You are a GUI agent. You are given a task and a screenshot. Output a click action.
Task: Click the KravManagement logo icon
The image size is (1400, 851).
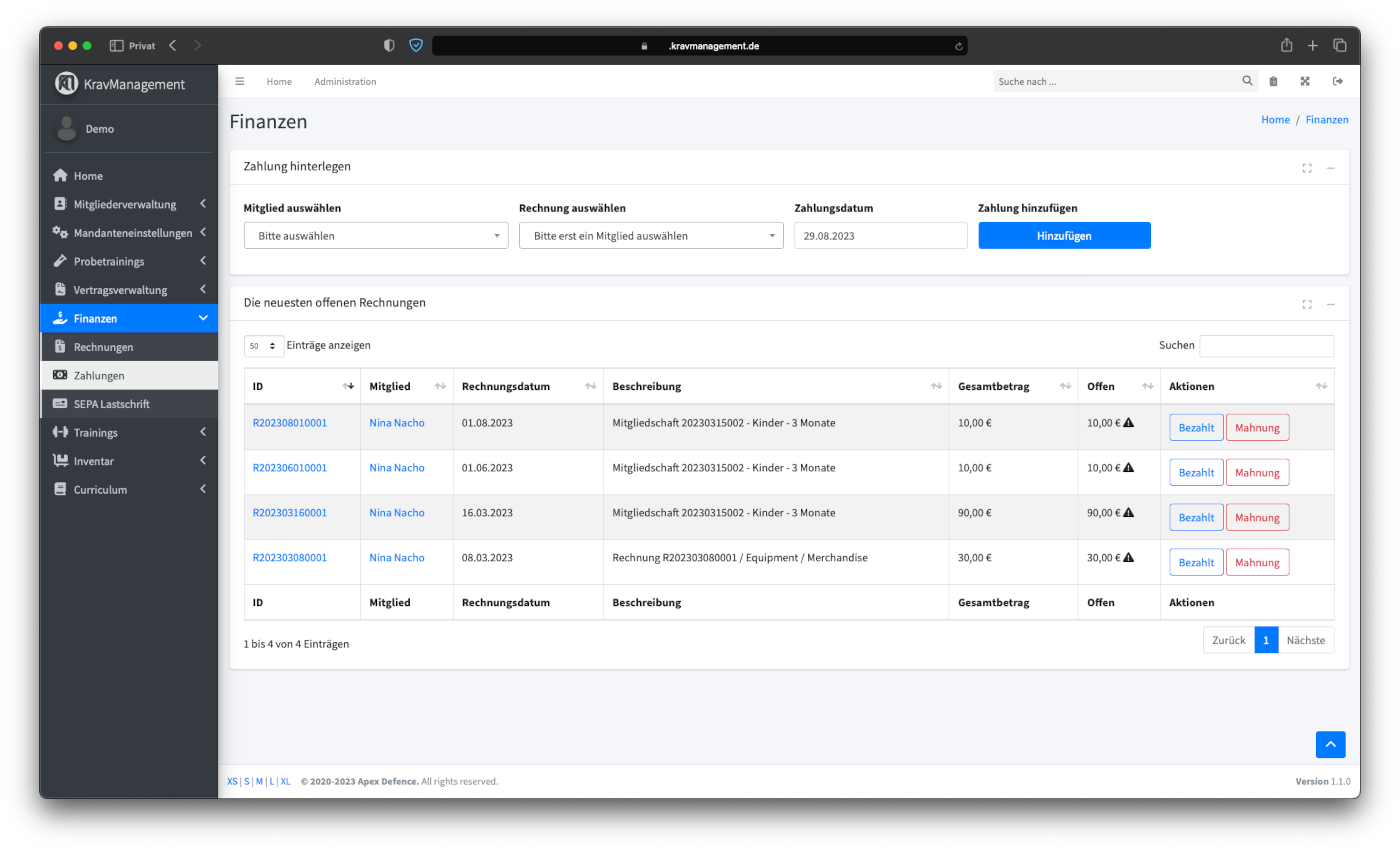click(x=66, y=84)
